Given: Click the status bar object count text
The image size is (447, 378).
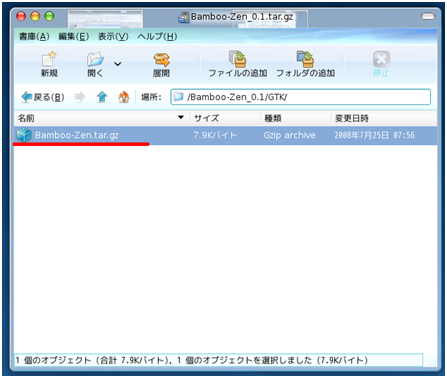Looking at the screenshot, I should tap(192, 360).
